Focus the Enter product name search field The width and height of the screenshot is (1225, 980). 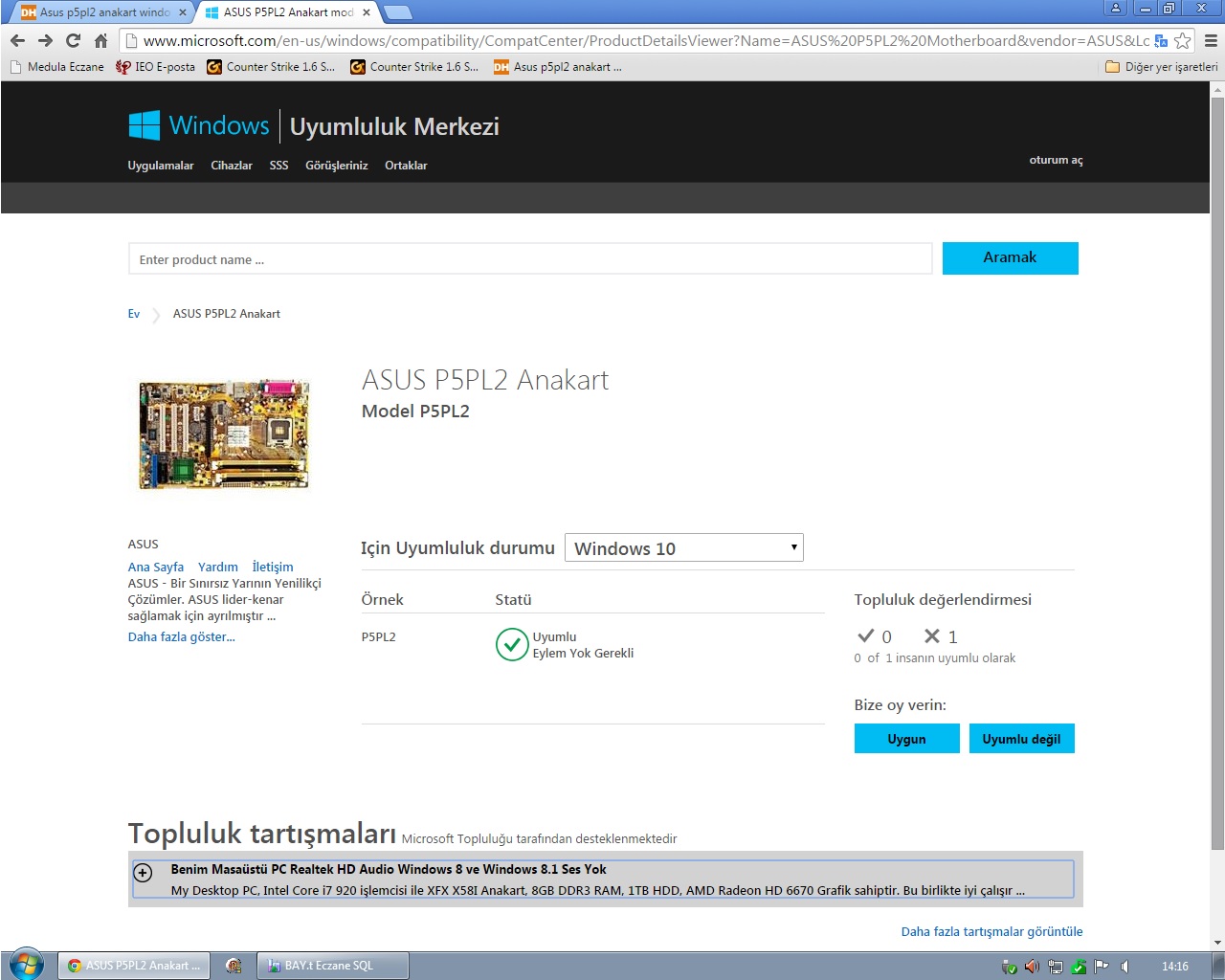530,258
